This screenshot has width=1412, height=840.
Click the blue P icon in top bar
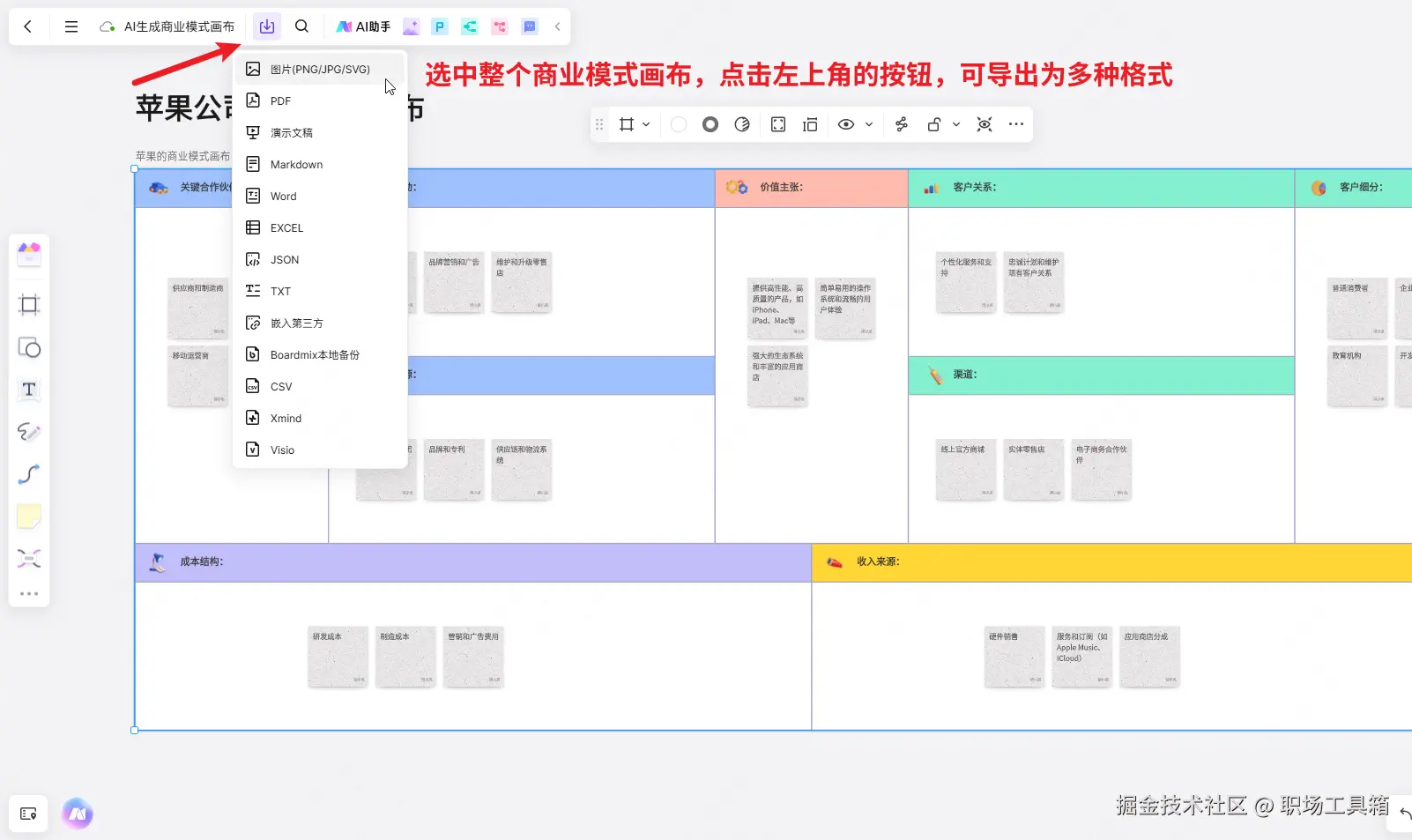(440, 26)
